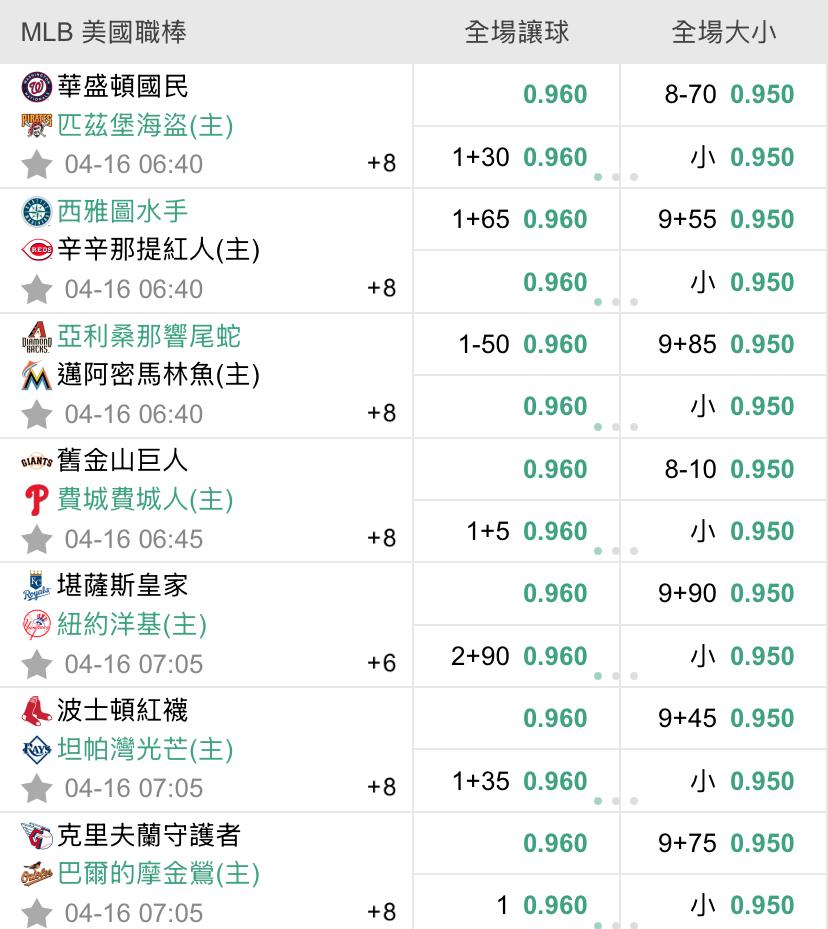Click the Tampa Bay Rays logo
Image resolution: width=828 pixels, height=929 pixels.
(37, 749)
